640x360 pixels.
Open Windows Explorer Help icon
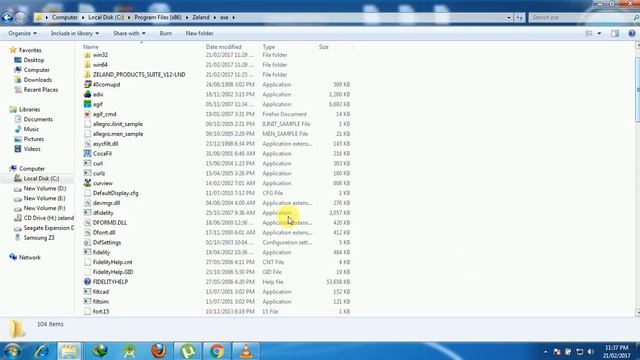631,33
